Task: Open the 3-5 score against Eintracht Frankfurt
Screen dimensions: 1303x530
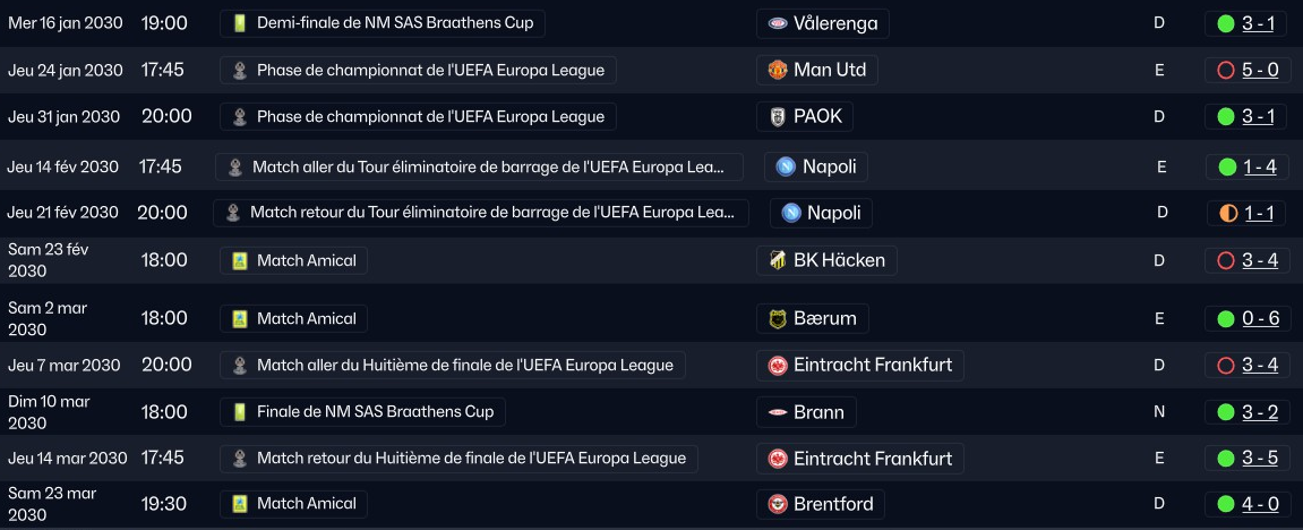Action: pos(1260,458)
